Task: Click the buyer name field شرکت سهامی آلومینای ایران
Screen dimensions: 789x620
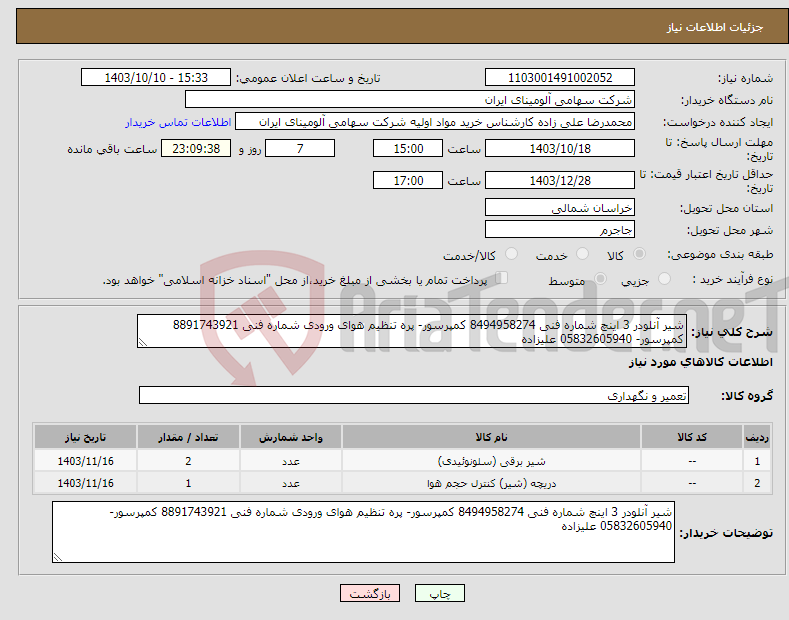Action: (410, 100)
